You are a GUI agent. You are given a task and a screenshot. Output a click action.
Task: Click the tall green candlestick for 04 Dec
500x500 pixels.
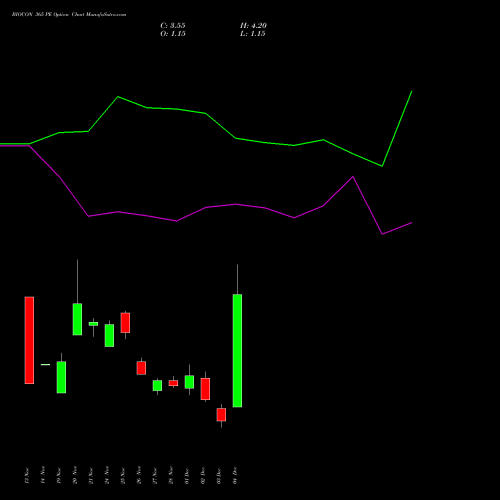(x=237, y=350)
